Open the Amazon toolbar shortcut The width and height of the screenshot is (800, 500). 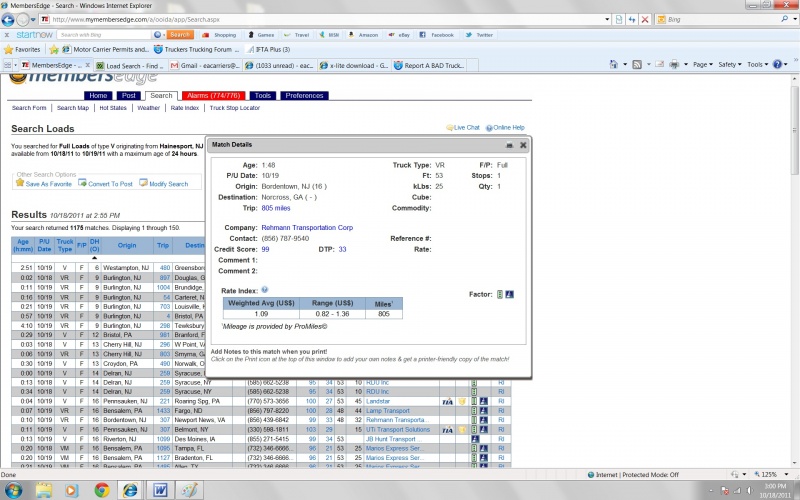pos(363,35)
